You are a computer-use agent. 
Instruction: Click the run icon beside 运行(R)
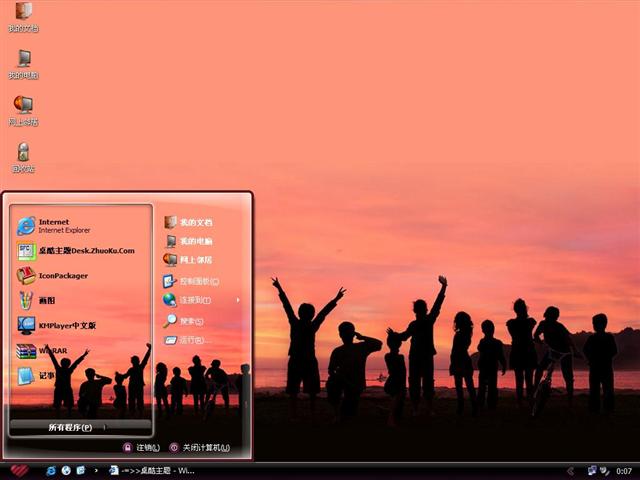coord(170,340)
